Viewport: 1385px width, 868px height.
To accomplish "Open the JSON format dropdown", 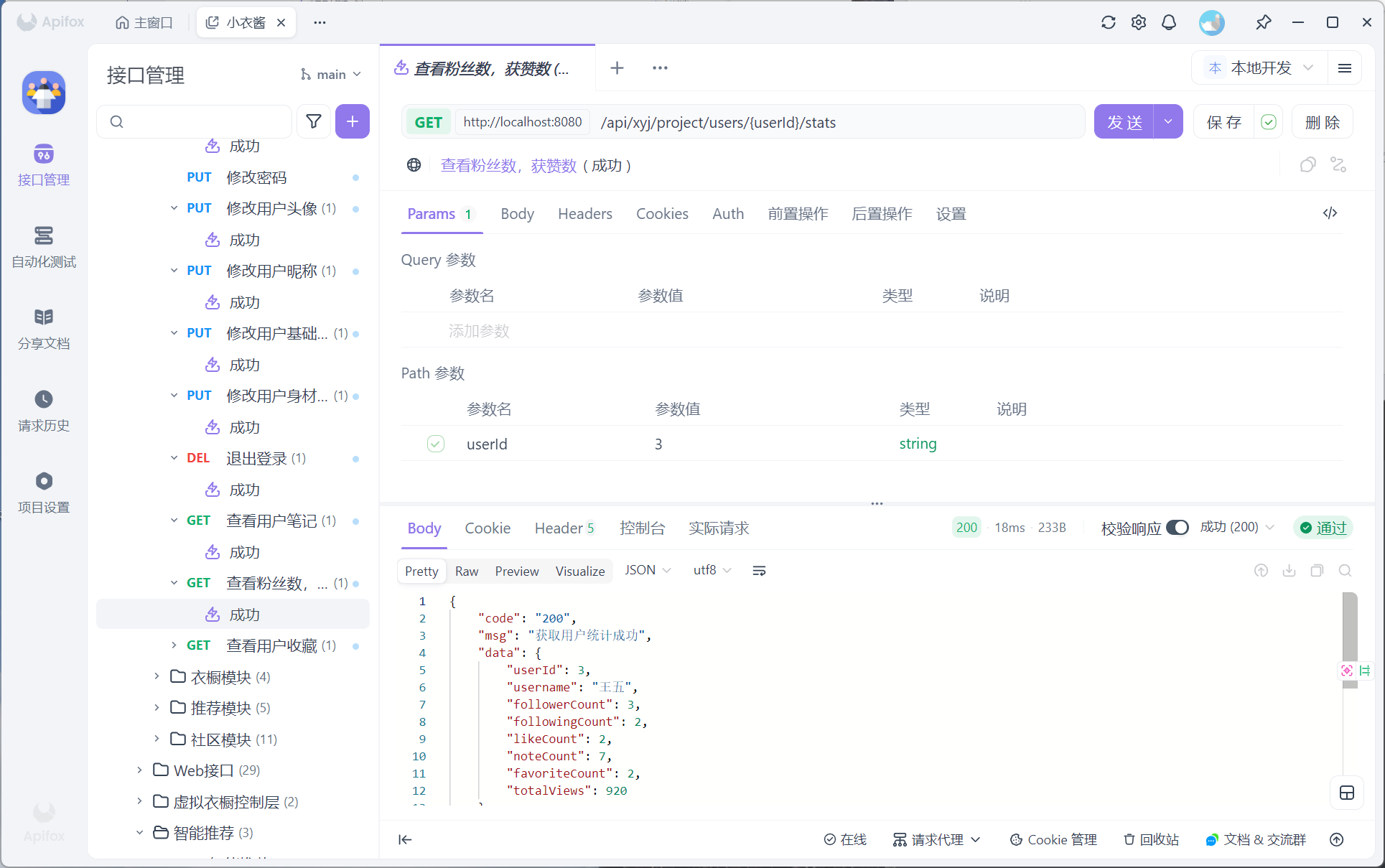I will 647,570.
